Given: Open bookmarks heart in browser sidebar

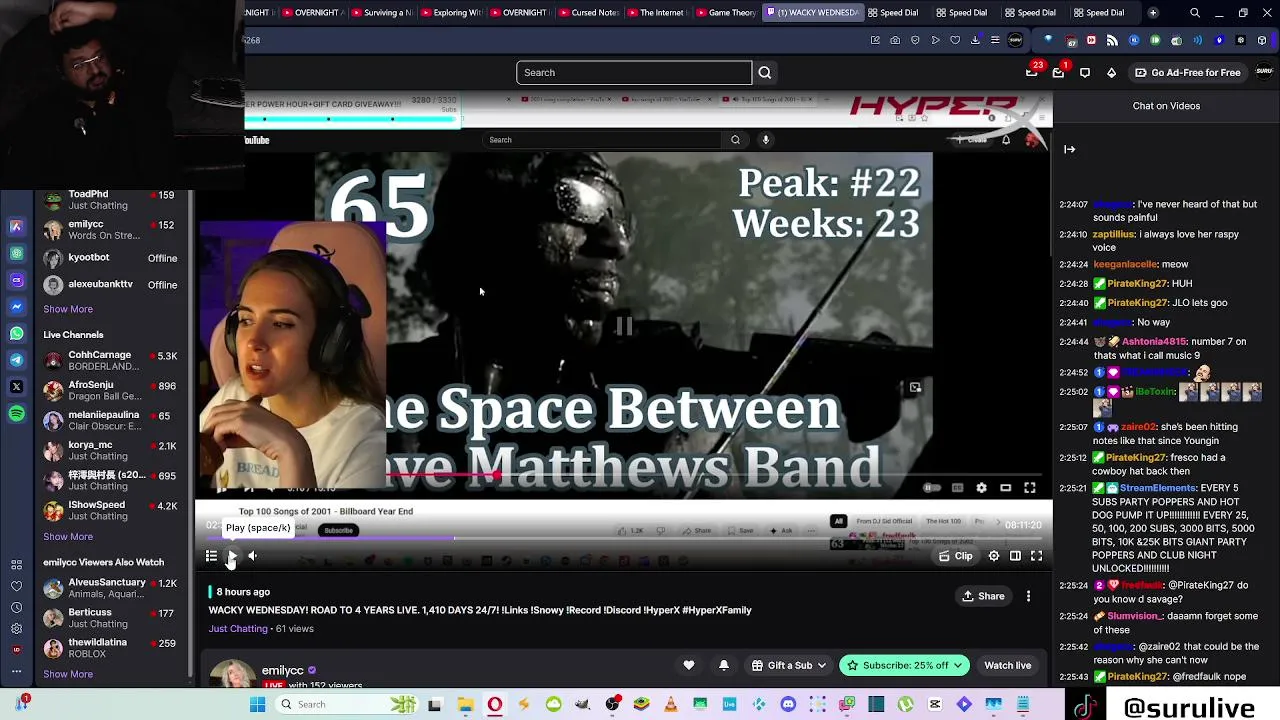Looking at the screenshot, I should (x=17, y=586).
